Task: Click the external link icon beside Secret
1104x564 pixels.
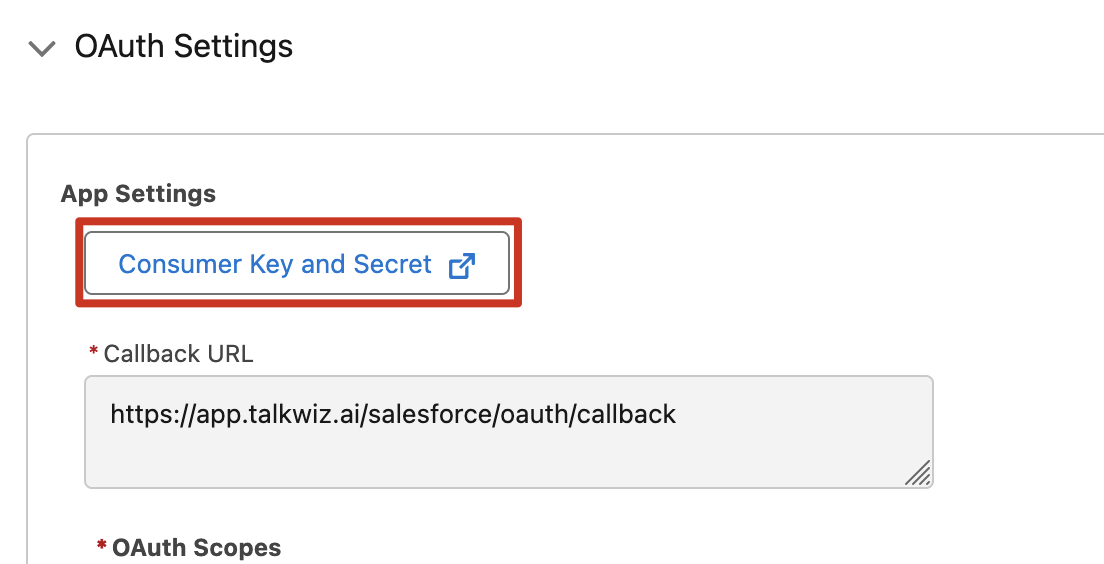Action: click(x=462, y=265)
